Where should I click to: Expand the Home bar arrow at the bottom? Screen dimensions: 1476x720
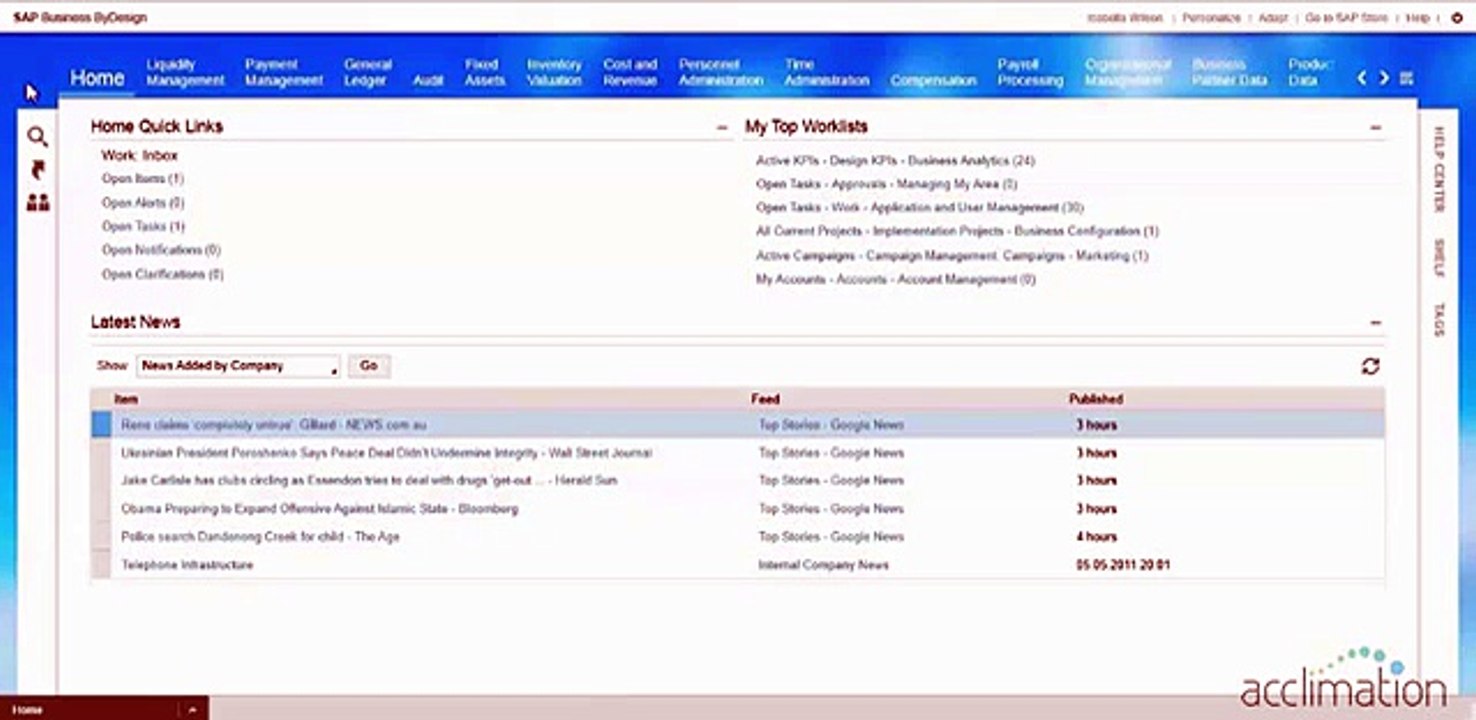pos(193,709)
